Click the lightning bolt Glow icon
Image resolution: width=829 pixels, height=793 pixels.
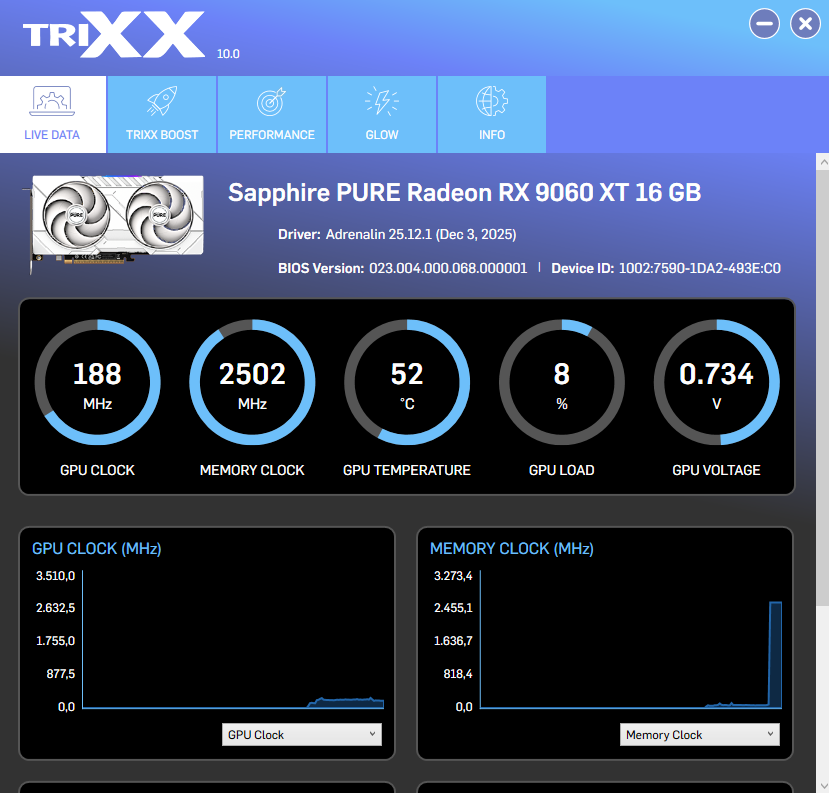[382, 101]
